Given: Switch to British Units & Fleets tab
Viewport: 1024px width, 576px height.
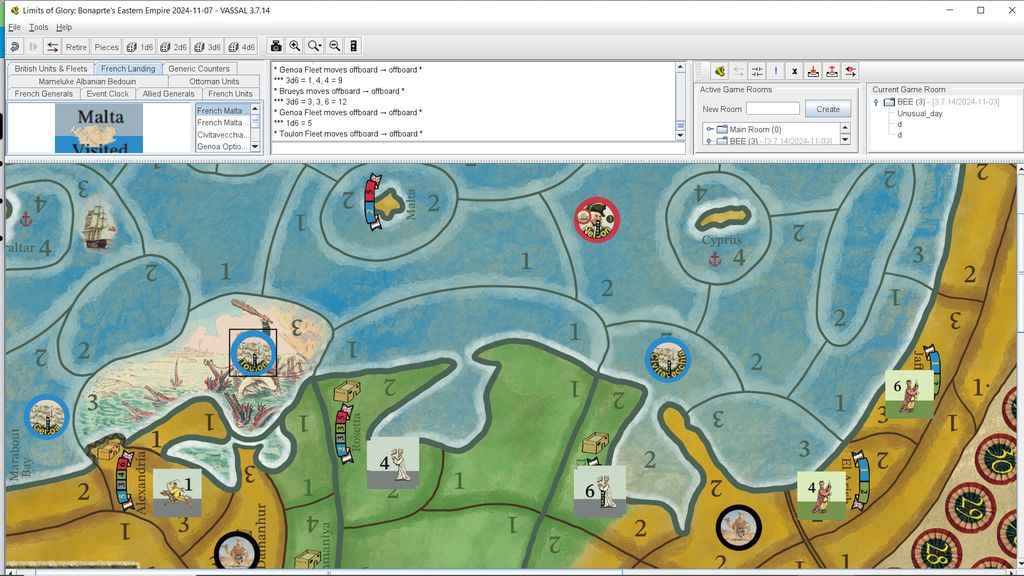Looking at the screenshot, I should pos(51,69).
